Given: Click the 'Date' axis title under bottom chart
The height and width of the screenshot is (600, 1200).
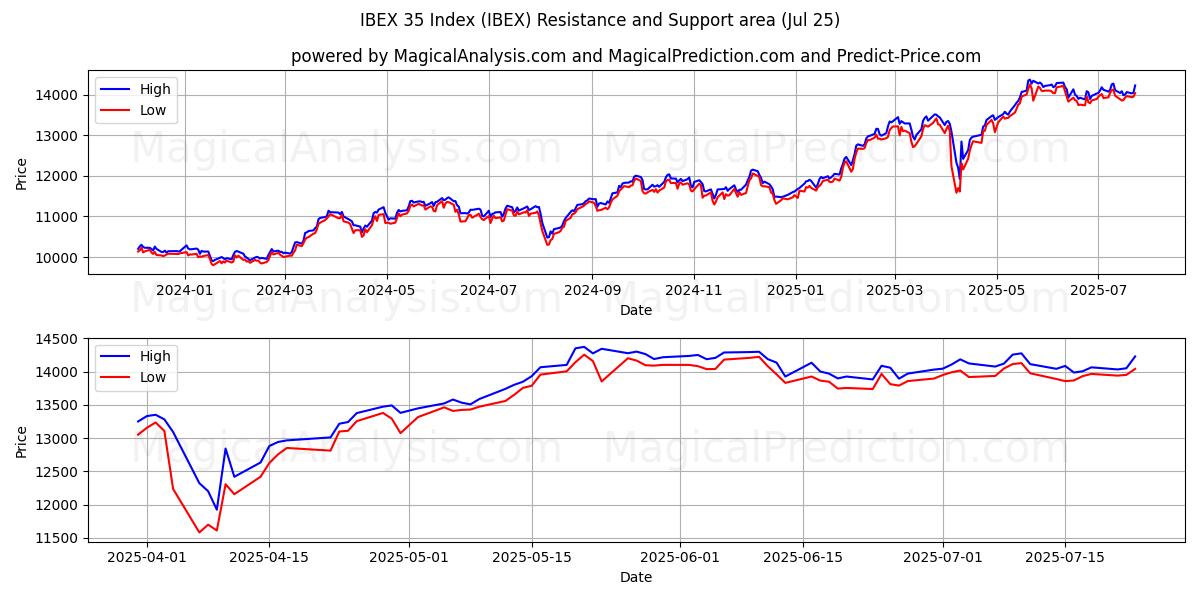Looking at the screenshot, I should click(x=636, y=577).
